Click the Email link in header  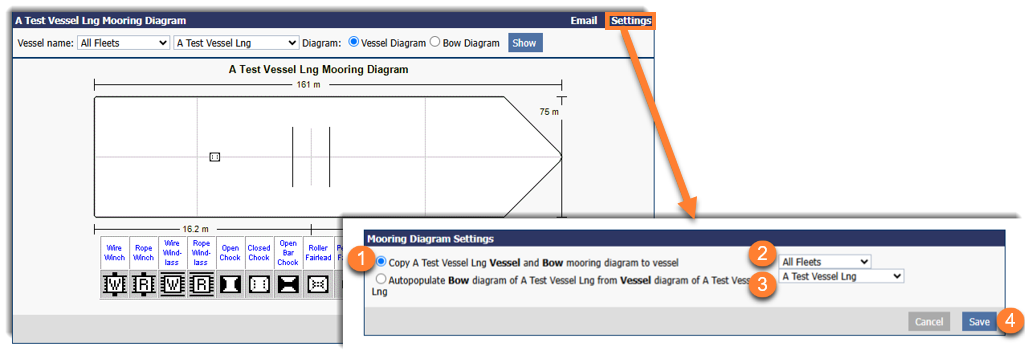584,20
